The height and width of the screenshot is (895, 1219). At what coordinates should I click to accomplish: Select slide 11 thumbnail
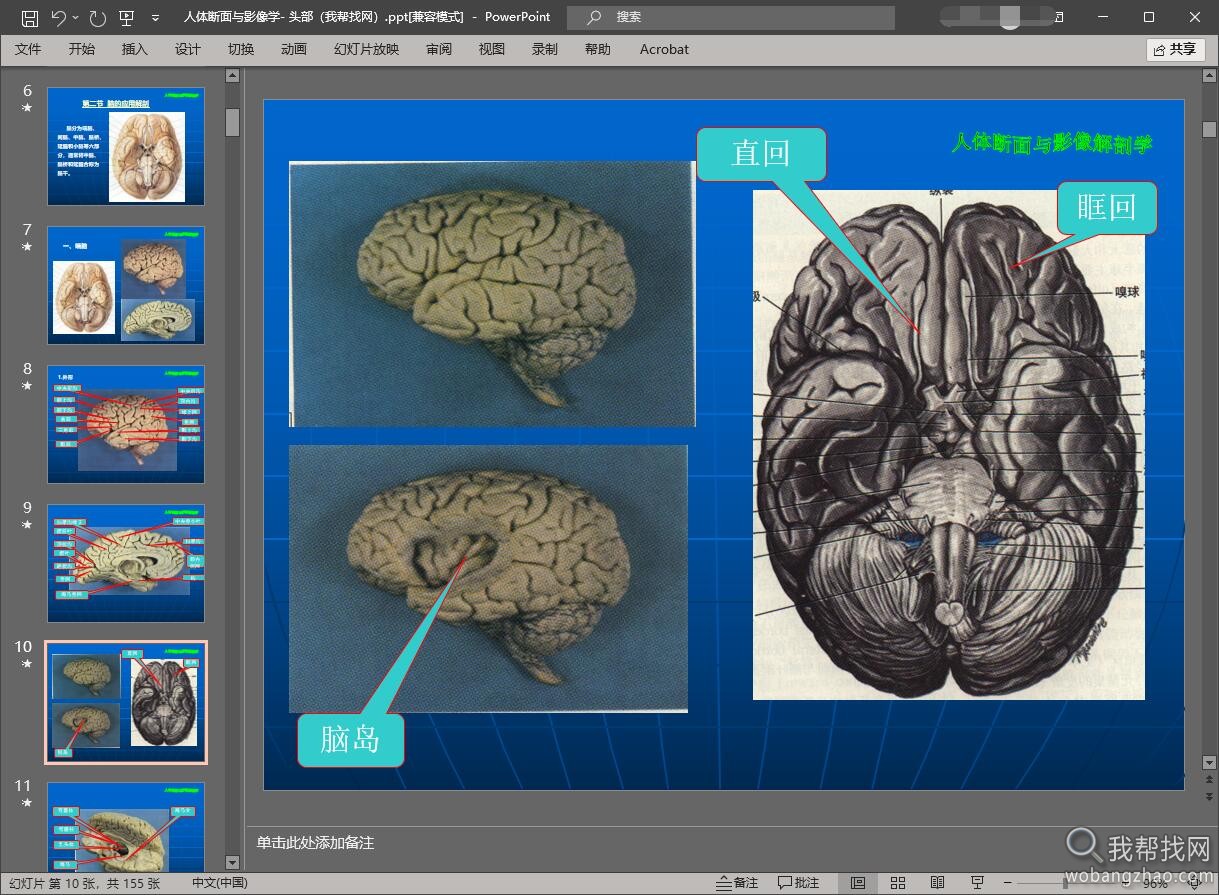click(x=126, y=828)
